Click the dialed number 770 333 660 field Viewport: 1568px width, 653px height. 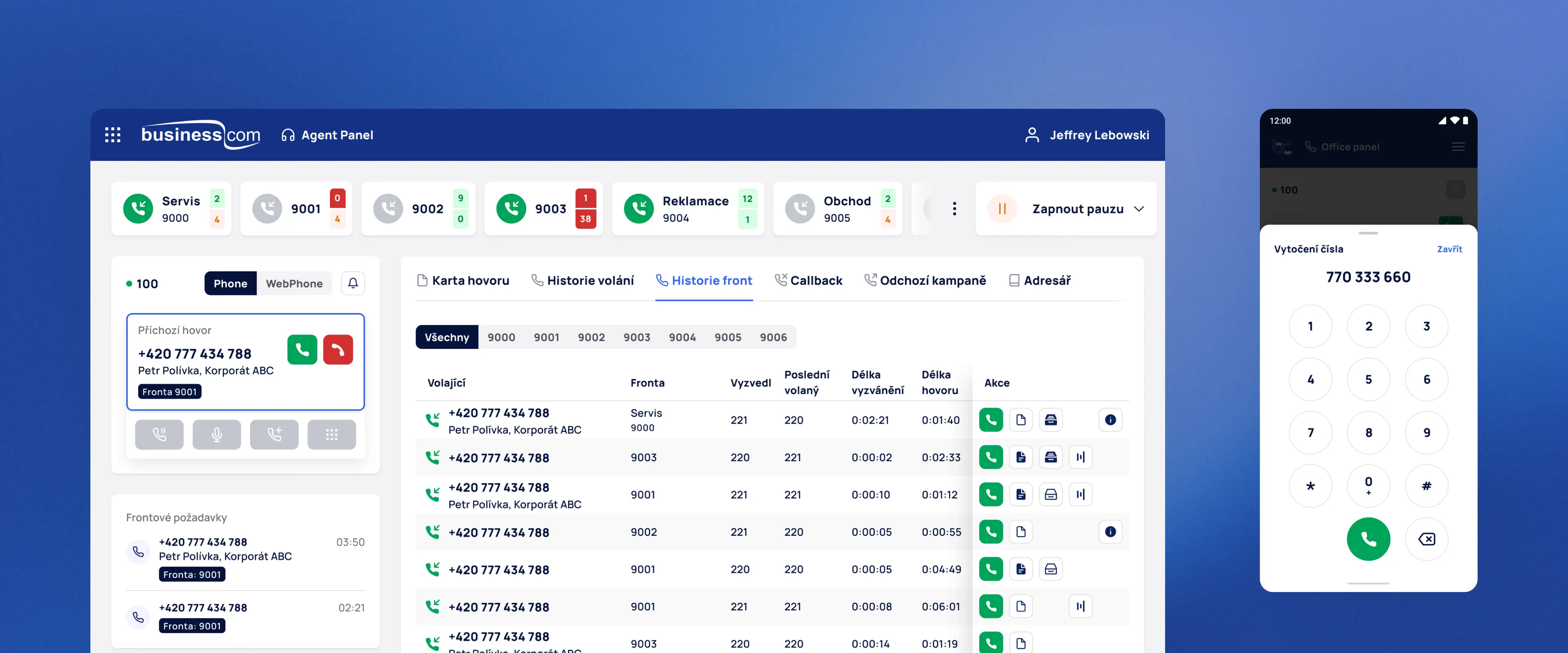point(1368,277)
